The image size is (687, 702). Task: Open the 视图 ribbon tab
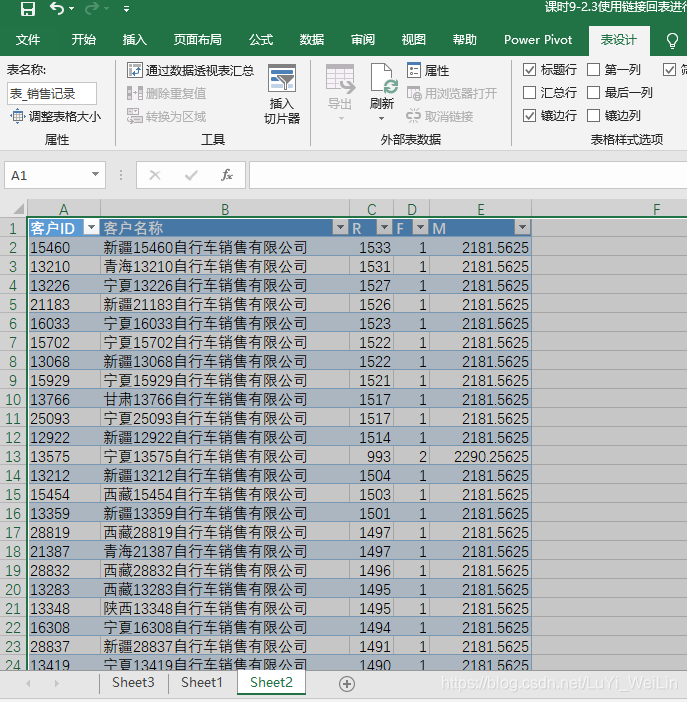coord(413,40)
